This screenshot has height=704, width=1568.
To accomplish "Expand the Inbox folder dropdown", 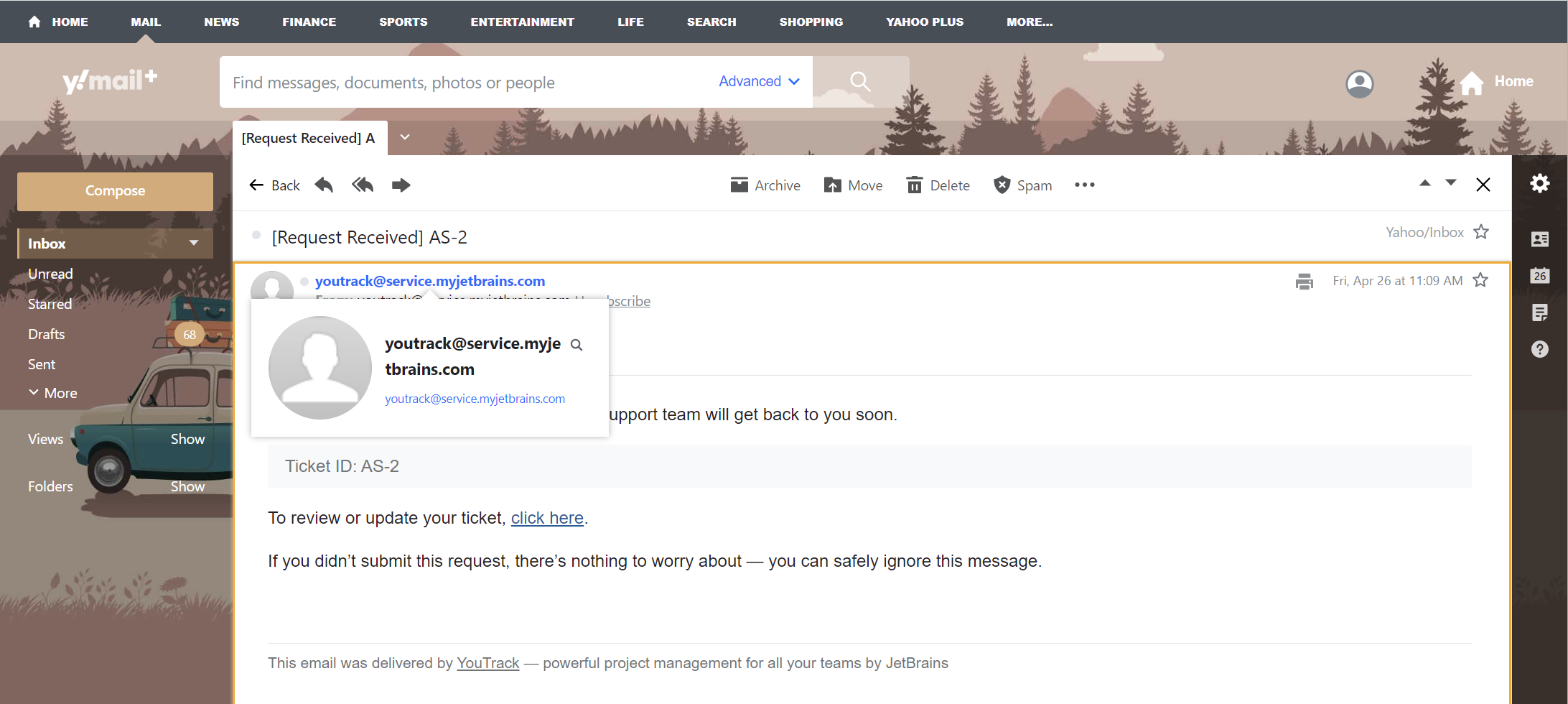I will [193, 243].
